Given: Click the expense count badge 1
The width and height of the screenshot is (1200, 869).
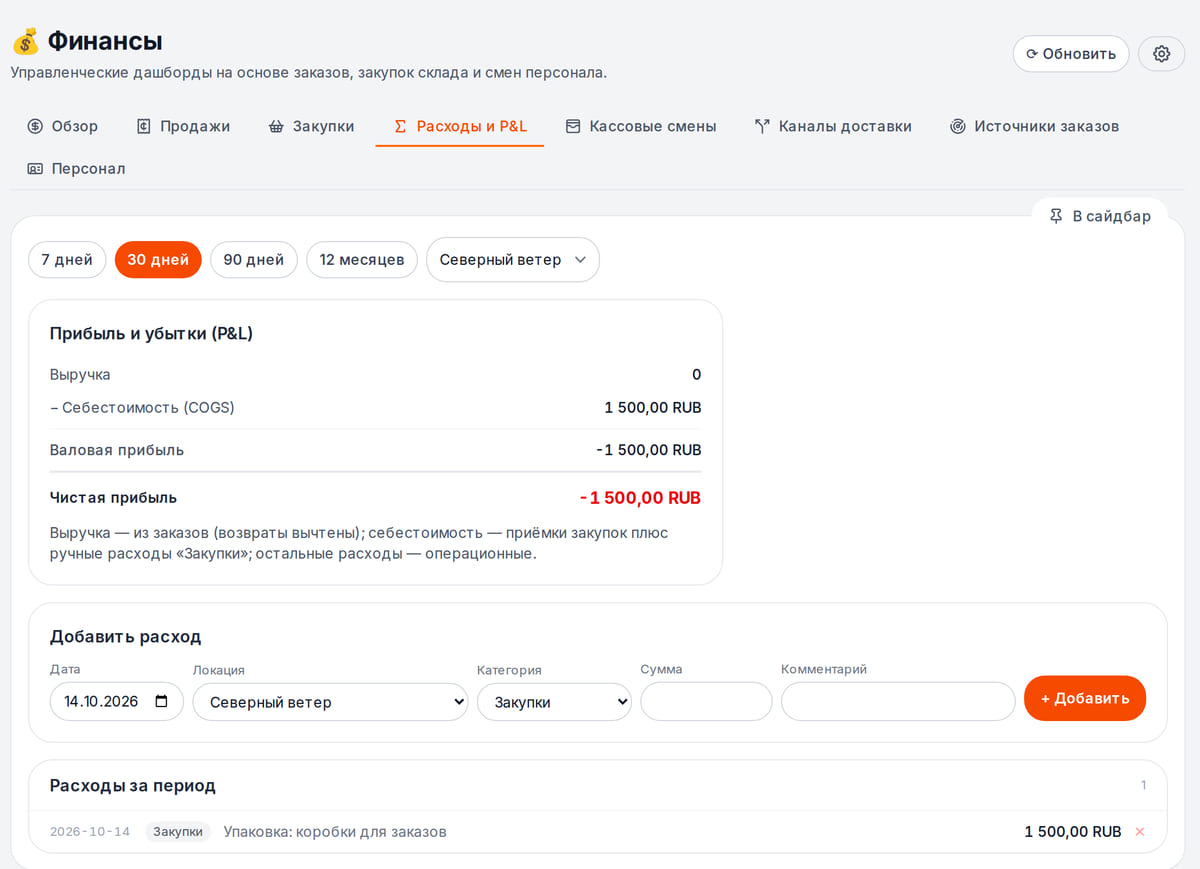Looking at the screenshot, I should point(1144,785).
